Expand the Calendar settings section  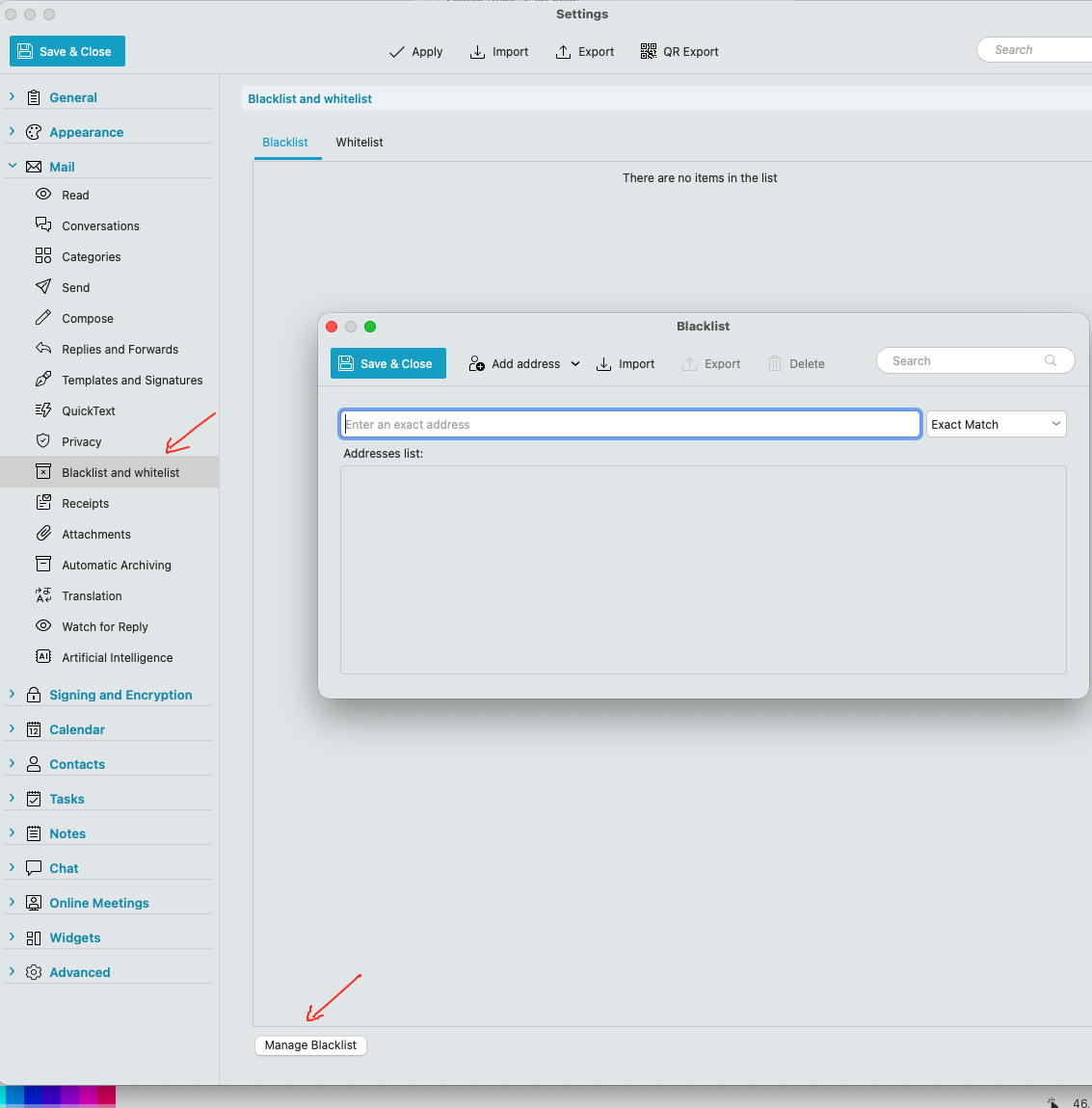(13, 729)
